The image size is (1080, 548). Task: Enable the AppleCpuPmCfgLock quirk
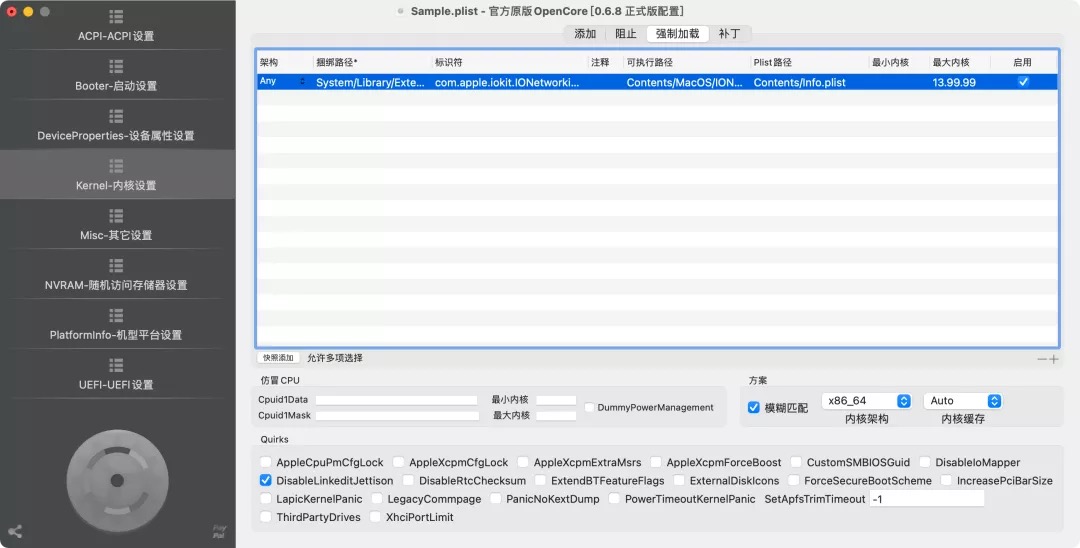coord(266,463)
